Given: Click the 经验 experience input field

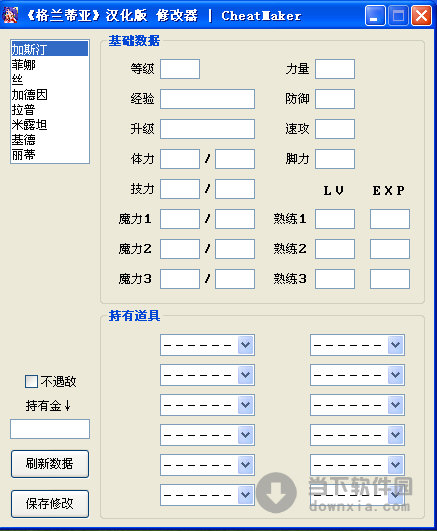Looking at the screenshot, I should click(x=207, y=99).
